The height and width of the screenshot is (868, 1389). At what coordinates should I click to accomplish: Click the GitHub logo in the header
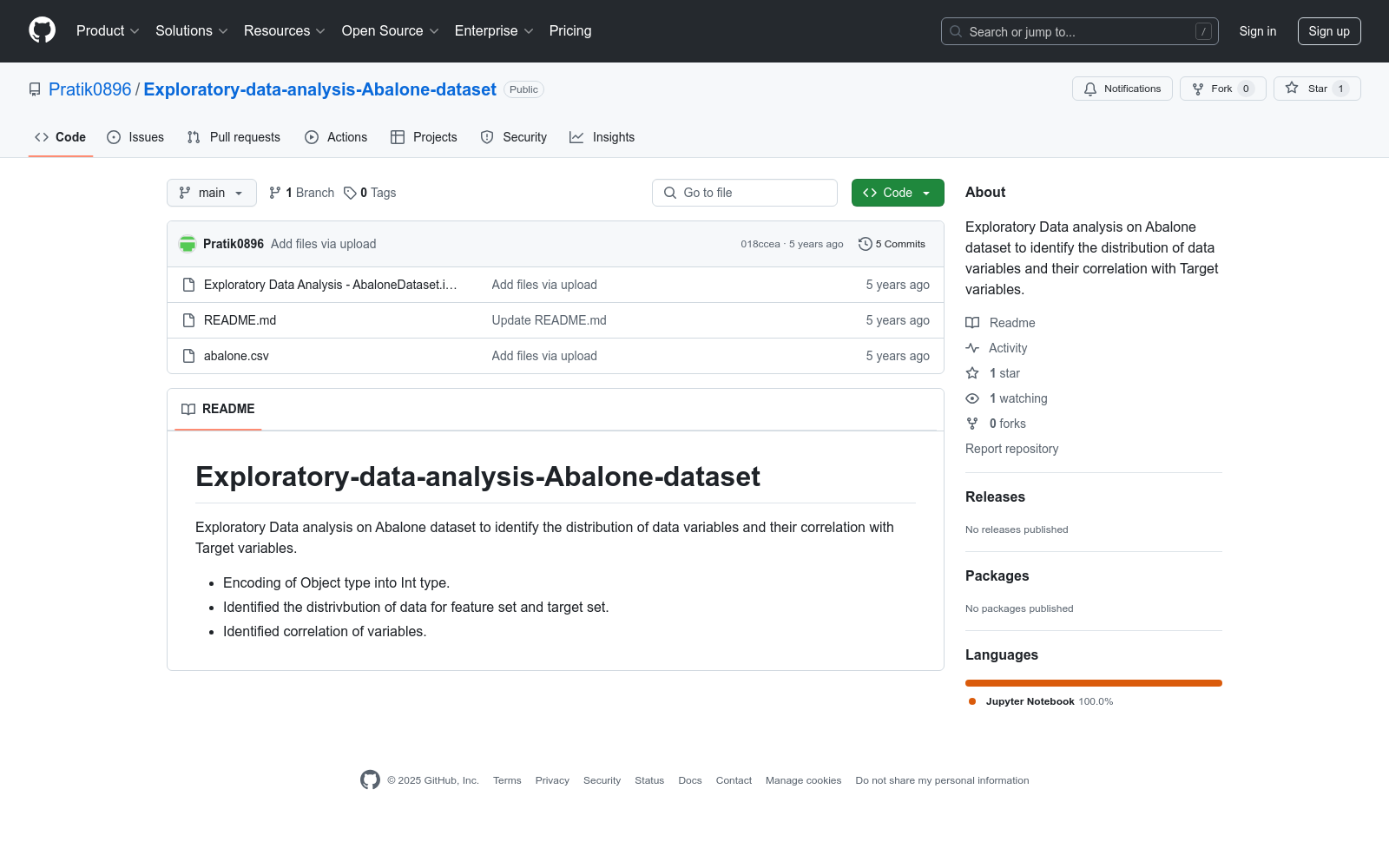pos(42,30)
